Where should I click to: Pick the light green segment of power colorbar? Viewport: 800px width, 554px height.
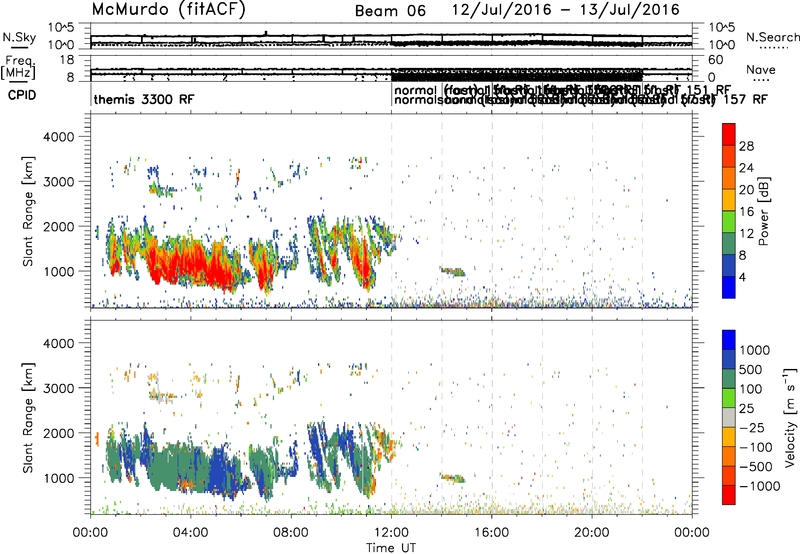(x=729, y=222)
